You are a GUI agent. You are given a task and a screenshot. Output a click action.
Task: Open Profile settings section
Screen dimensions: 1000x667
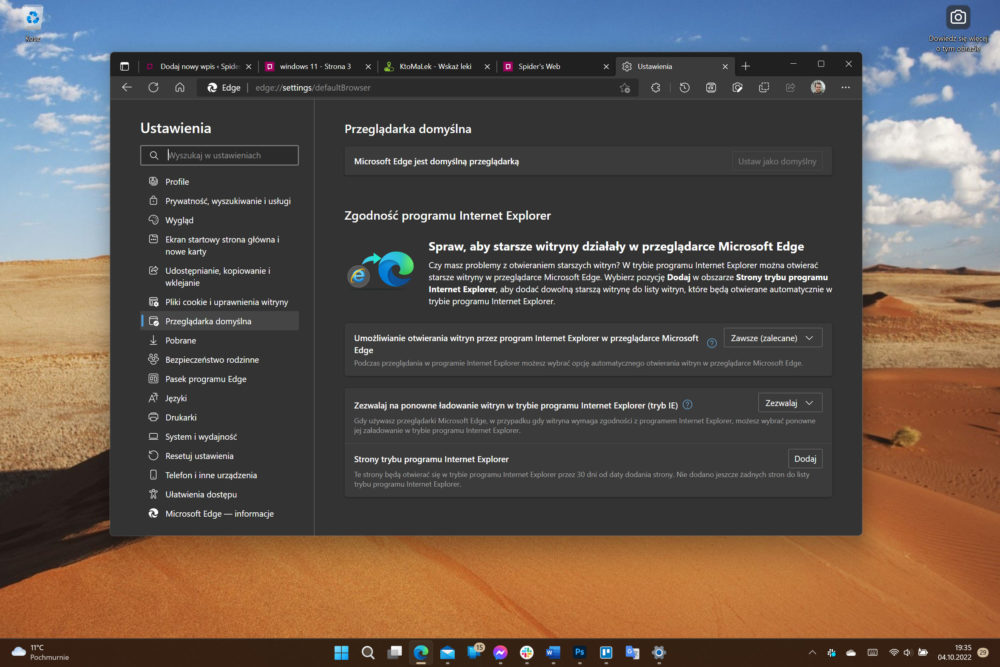point(219,182)
